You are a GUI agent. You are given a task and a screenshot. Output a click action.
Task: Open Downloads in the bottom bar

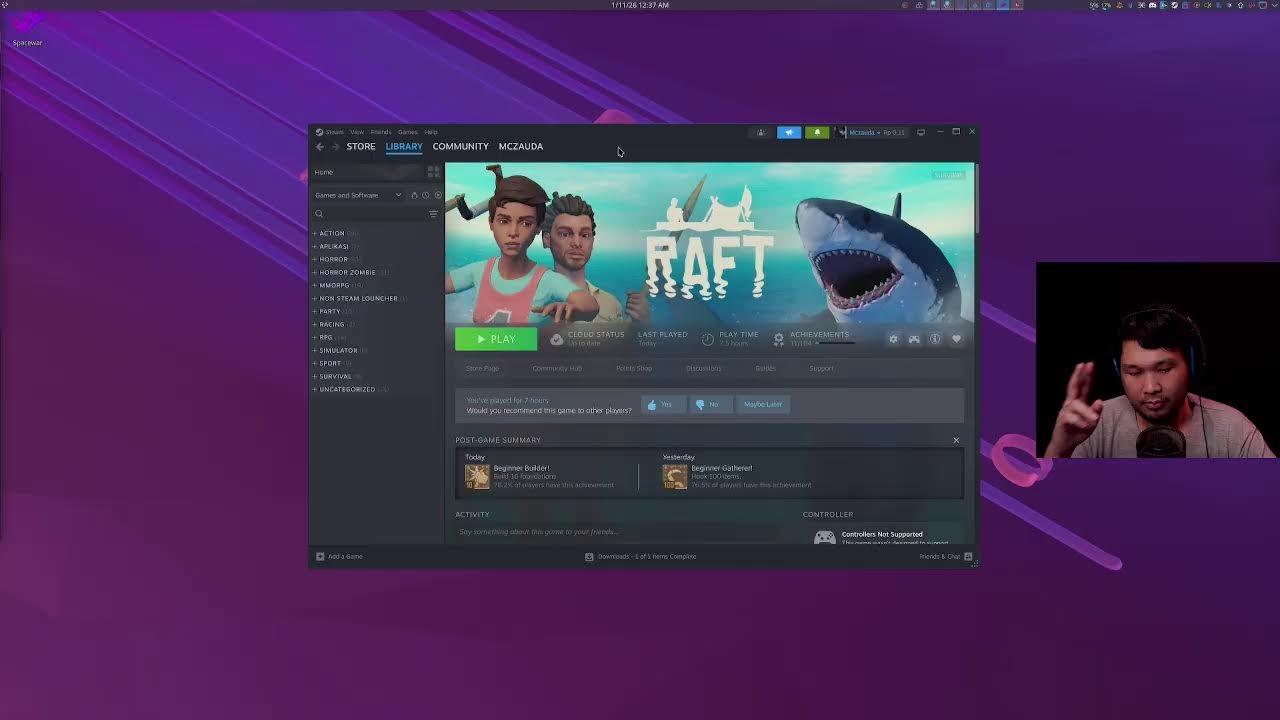pos(641,556)
